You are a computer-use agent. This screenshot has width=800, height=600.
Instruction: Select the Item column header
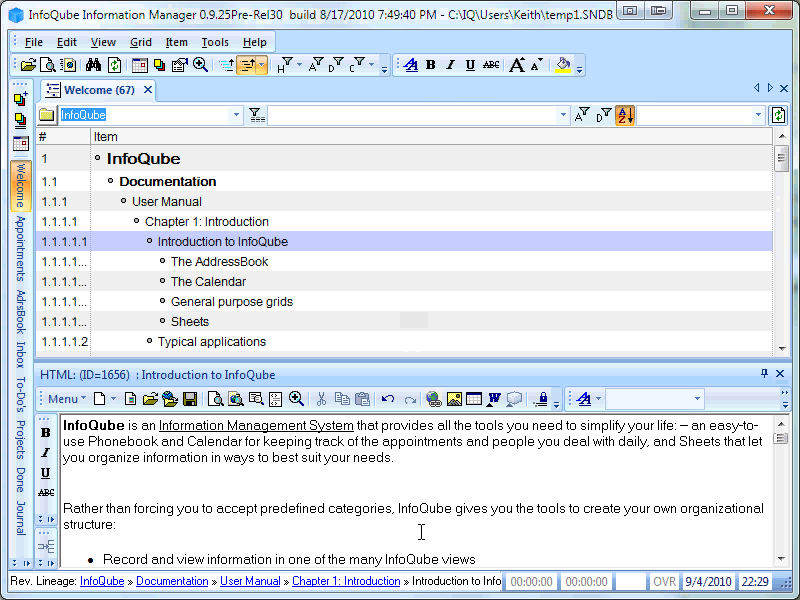[x=432, y=137]
